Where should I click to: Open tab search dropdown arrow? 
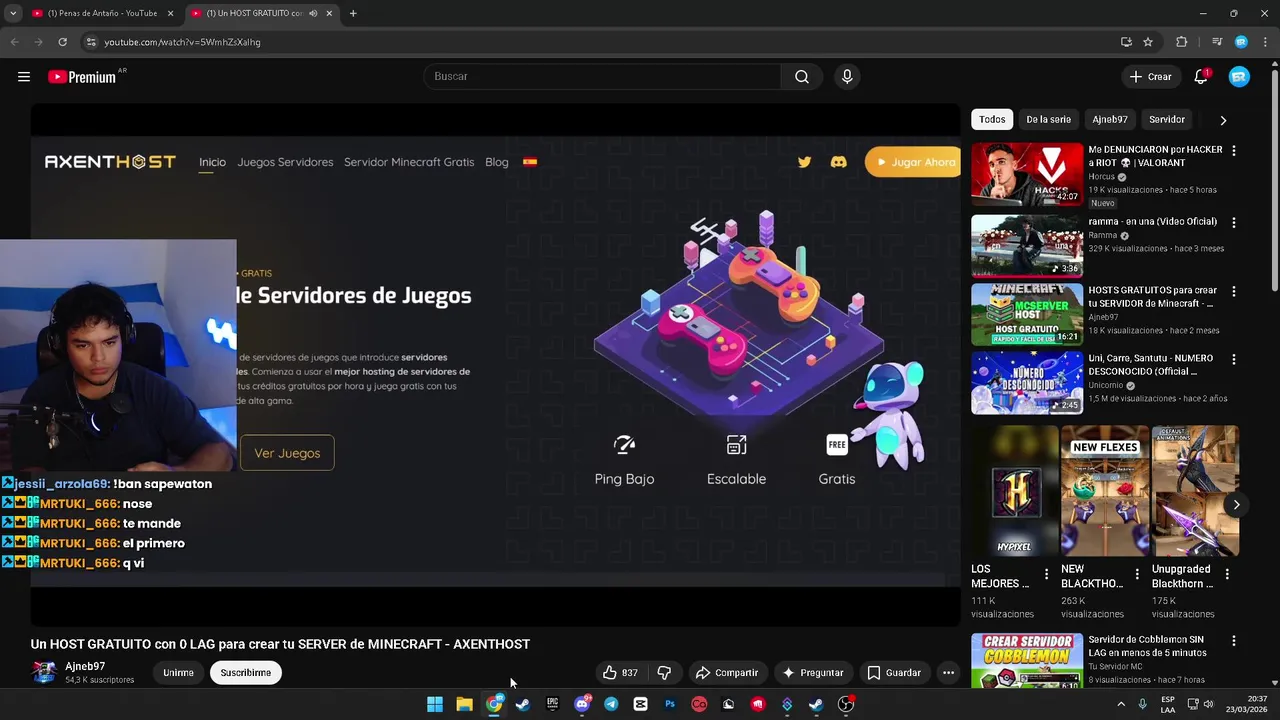click(13, 13)
